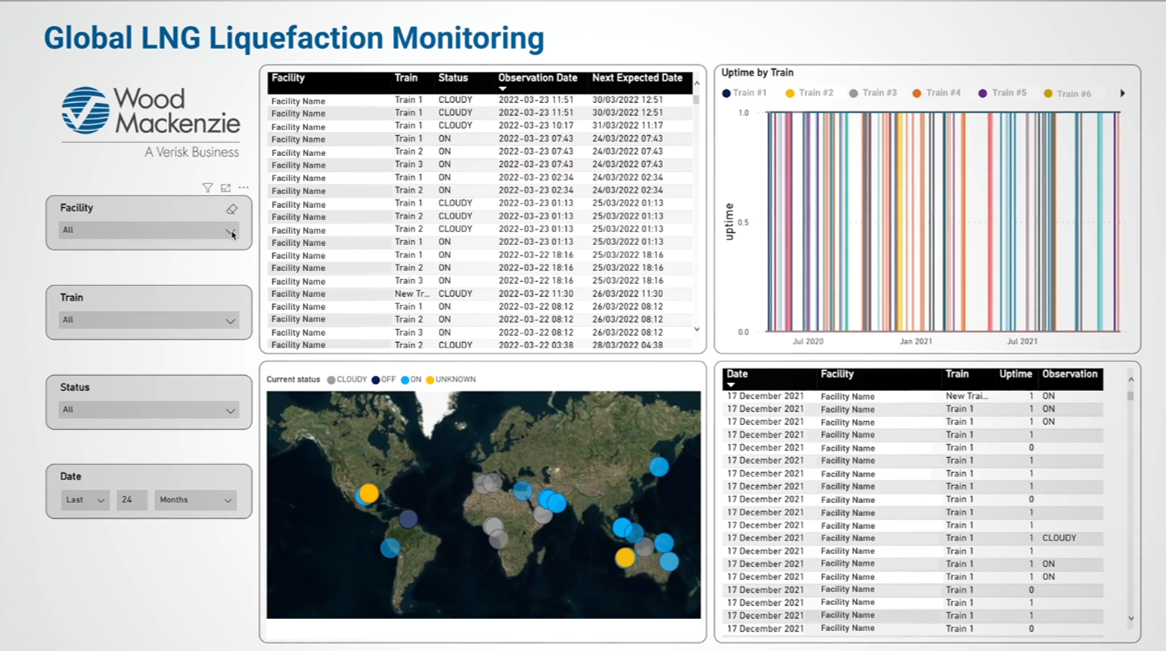Click the Train column header in the top table

point(406,77)
